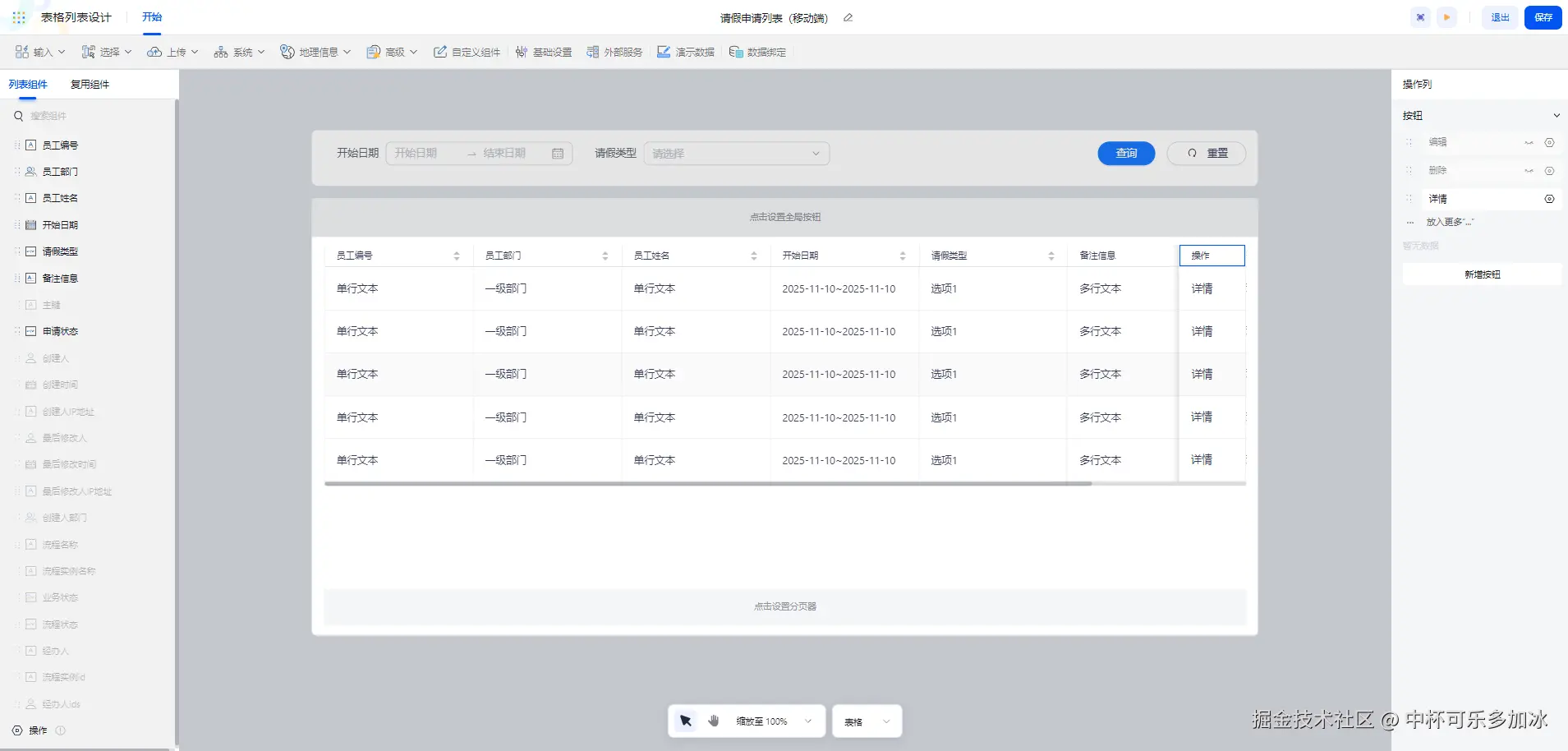Switch to the 列表组件 tab
Image resolution: width=1568 pixels, height=751 pixels.
pyautogui.click(x=28, y=85)
